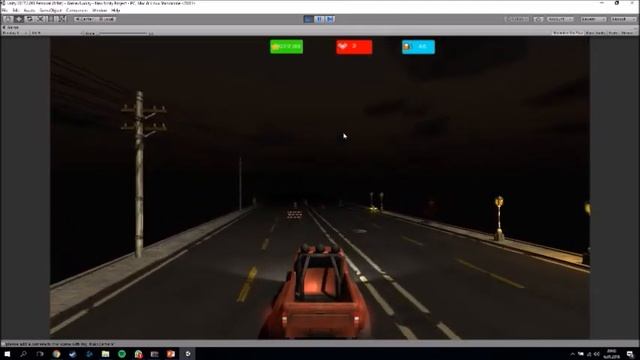Open the Windows notification center
The height and width of the screenshot is (360, 640).
click(630, 354)
